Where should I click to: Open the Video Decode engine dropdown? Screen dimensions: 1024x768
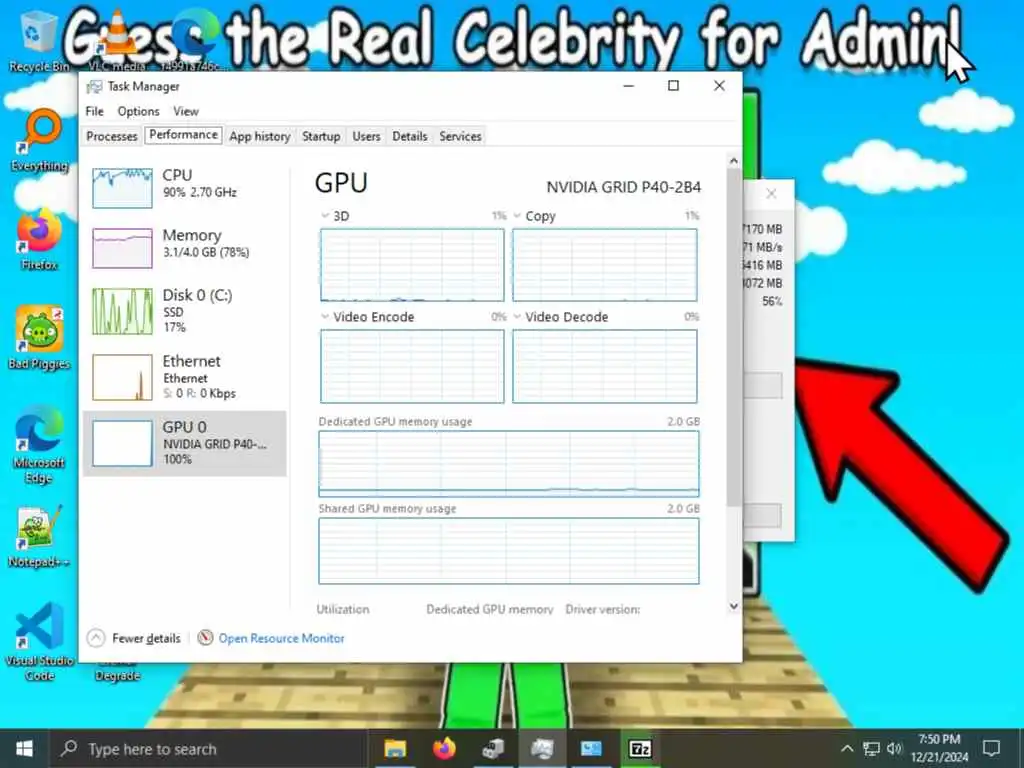[x=517, y=316]
